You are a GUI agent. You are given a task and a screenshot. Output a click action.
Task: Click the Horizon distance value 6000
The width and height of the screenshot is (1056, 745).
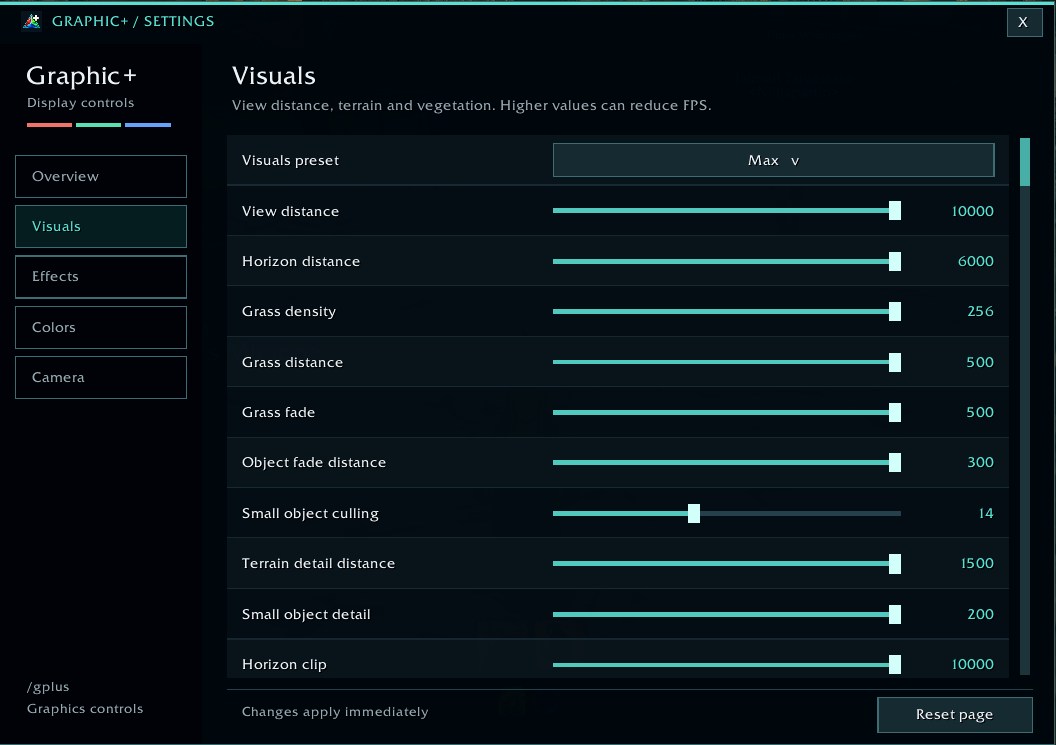[x=975, y=261]
